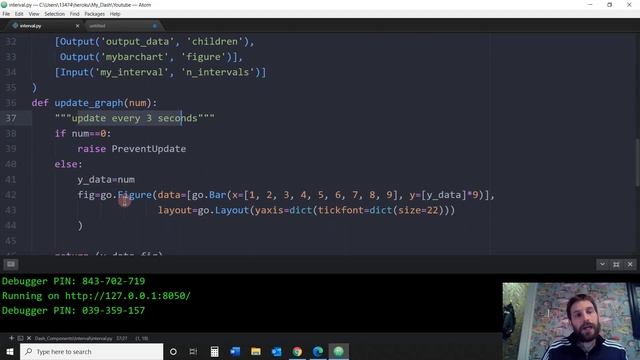Collapse the terminal panel with chevron
Viewport: 640px width, 360px height.
[x=602, y=264]
